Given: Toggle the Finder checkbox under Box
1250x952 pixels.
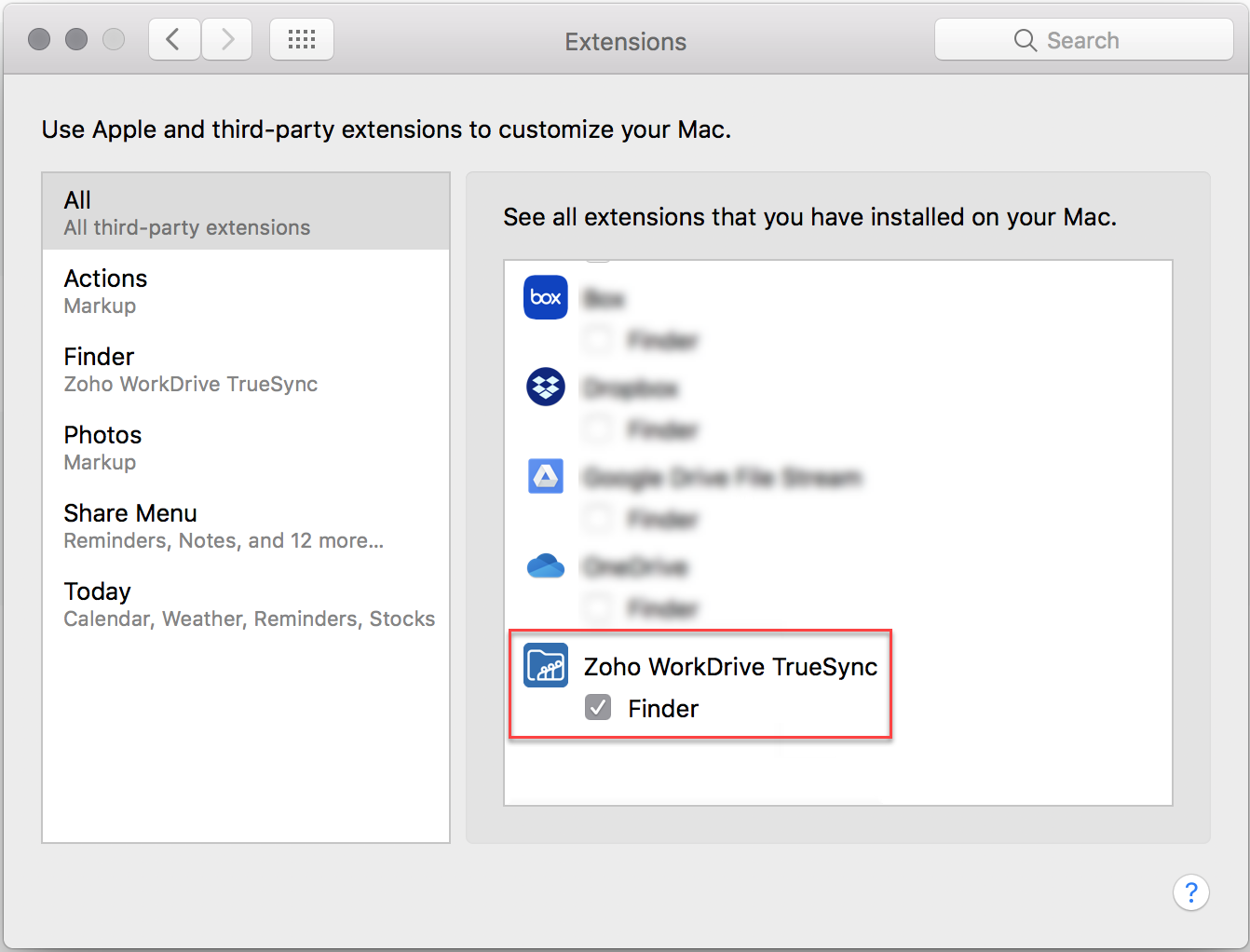Looking at the screenshot, I should click(x=598, y=339).
